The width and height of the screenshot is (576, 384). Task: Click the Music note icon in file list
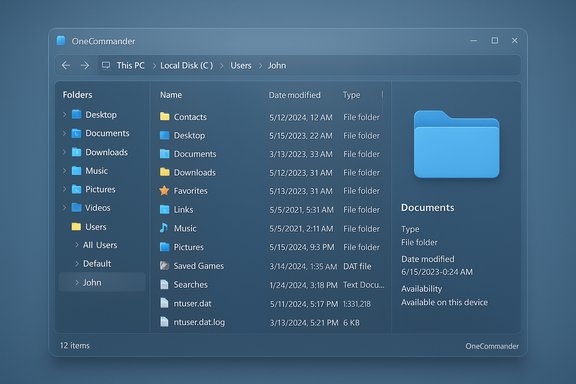164,228
